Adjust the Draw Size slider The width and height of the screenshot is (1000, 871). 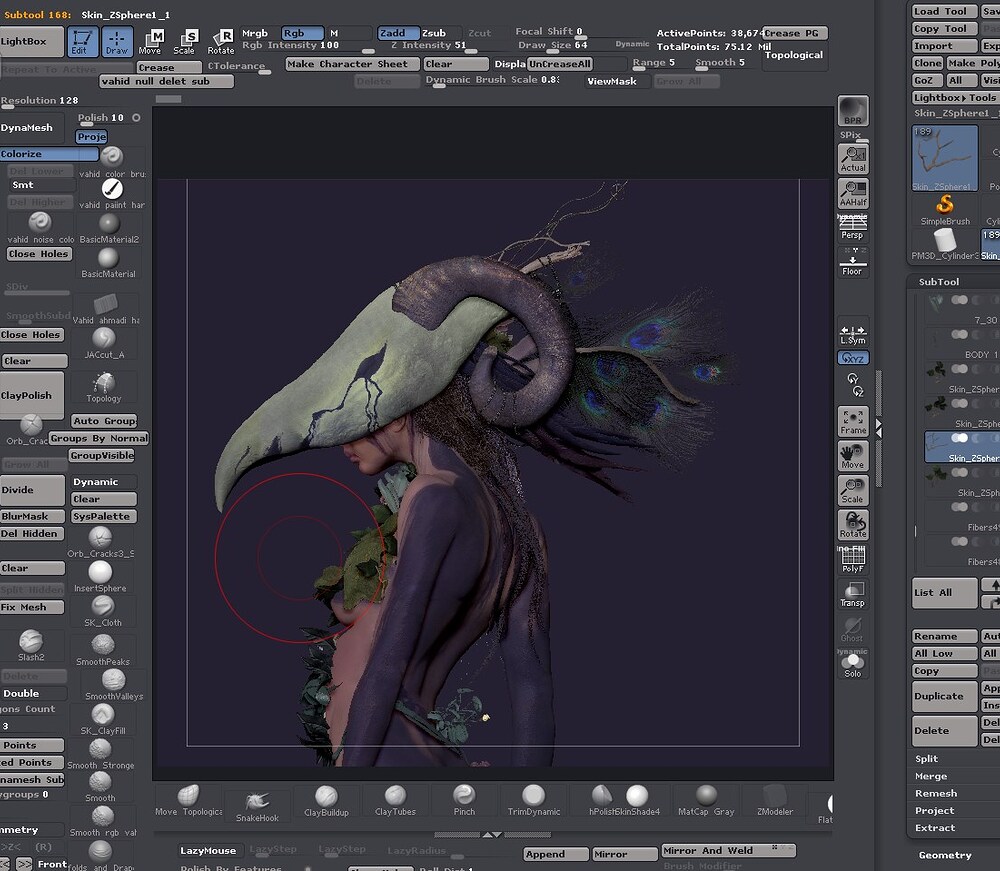552,45
